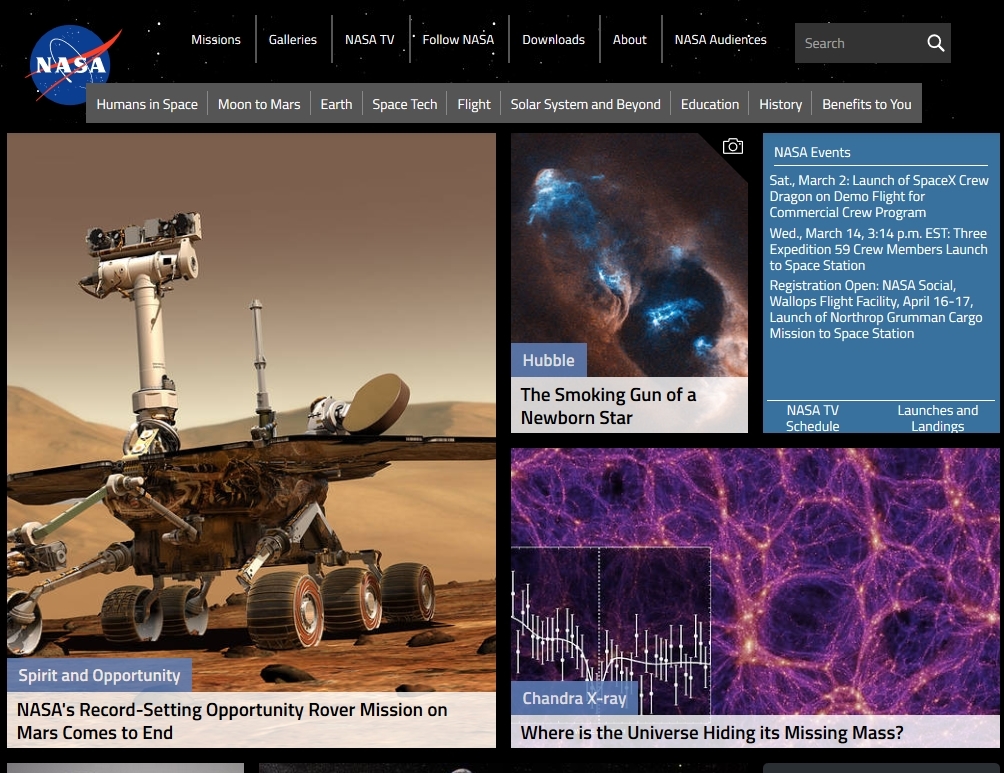Image resolution: width=1004 pixels, height=773 pixels.
Task: Read Opportunity Rover Mission Comes to End headline
Action: [232, 720]
